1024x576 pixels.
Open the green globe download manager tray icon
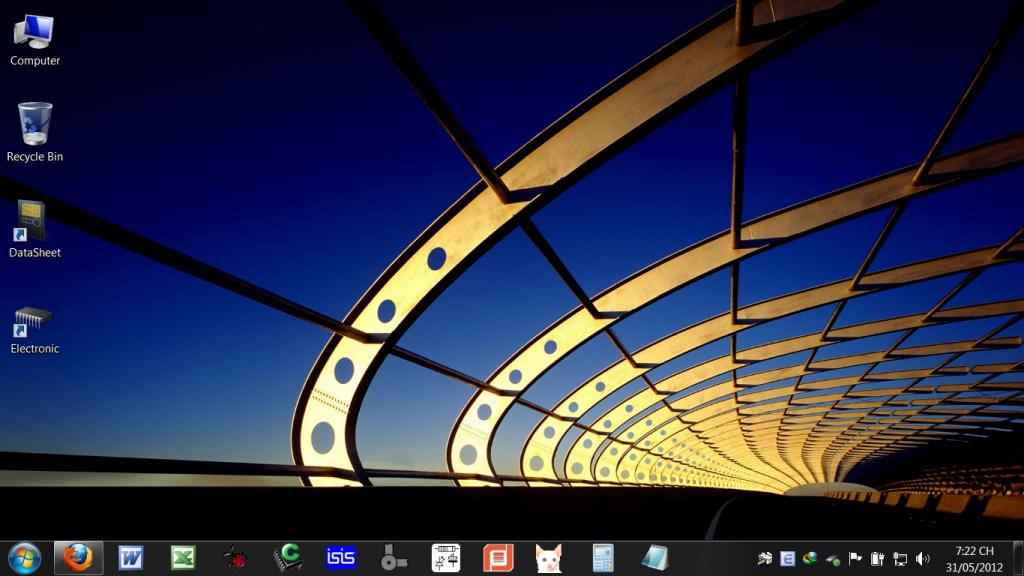[810, 558]
